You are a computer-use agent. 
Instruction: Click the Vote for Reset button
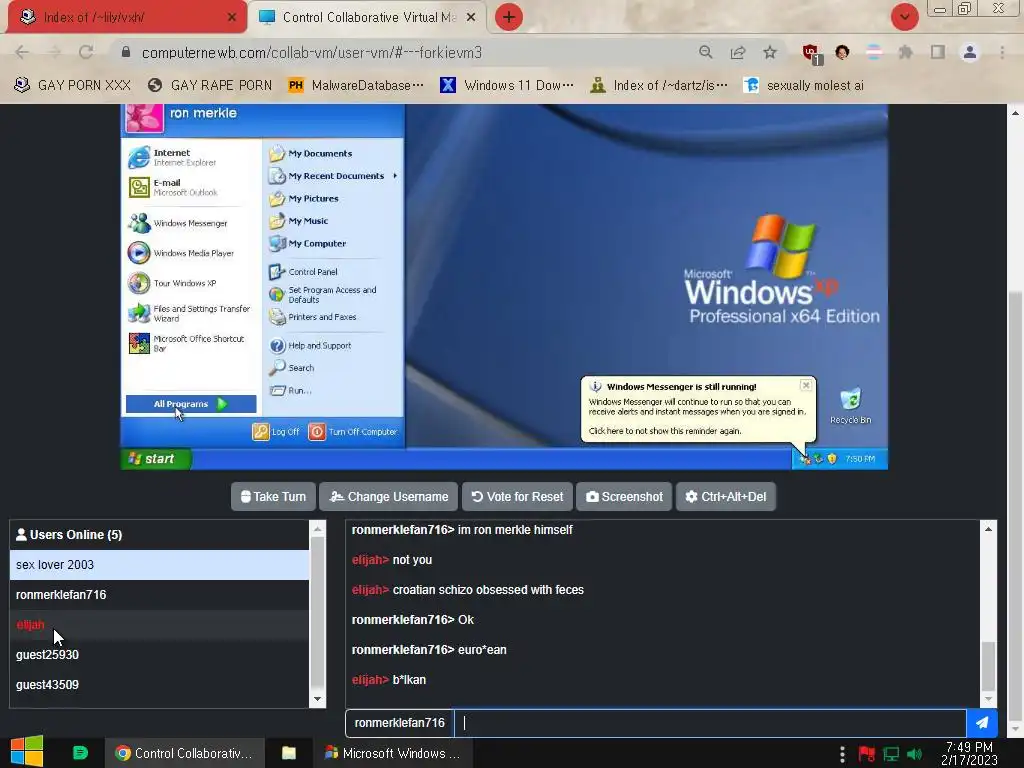(517, 496)
